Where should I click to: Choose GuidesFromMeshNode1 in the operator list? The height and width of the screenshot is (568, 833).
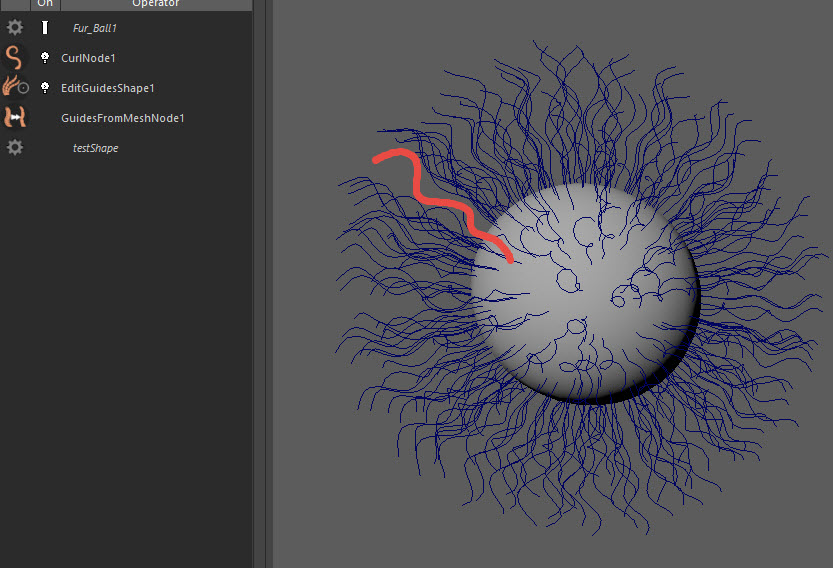point(122,119)
